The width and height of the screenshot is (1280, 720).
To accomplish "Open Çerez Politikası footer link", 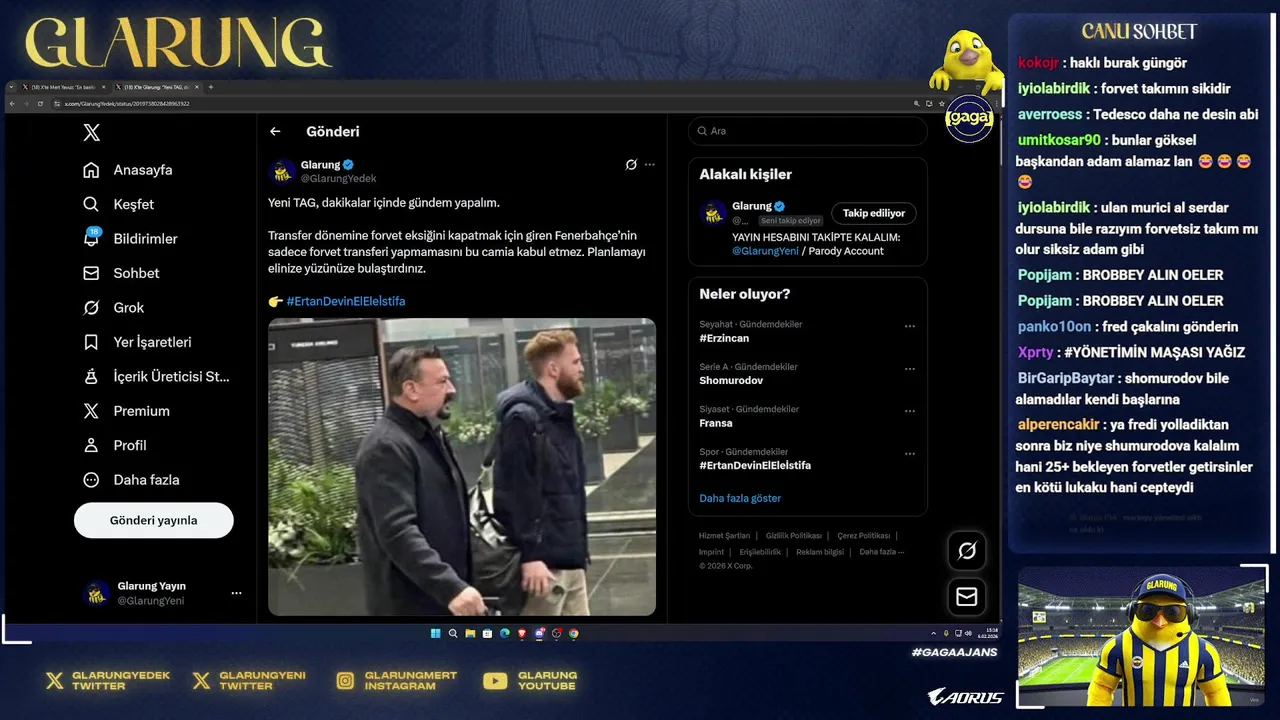I will (863, 536).
